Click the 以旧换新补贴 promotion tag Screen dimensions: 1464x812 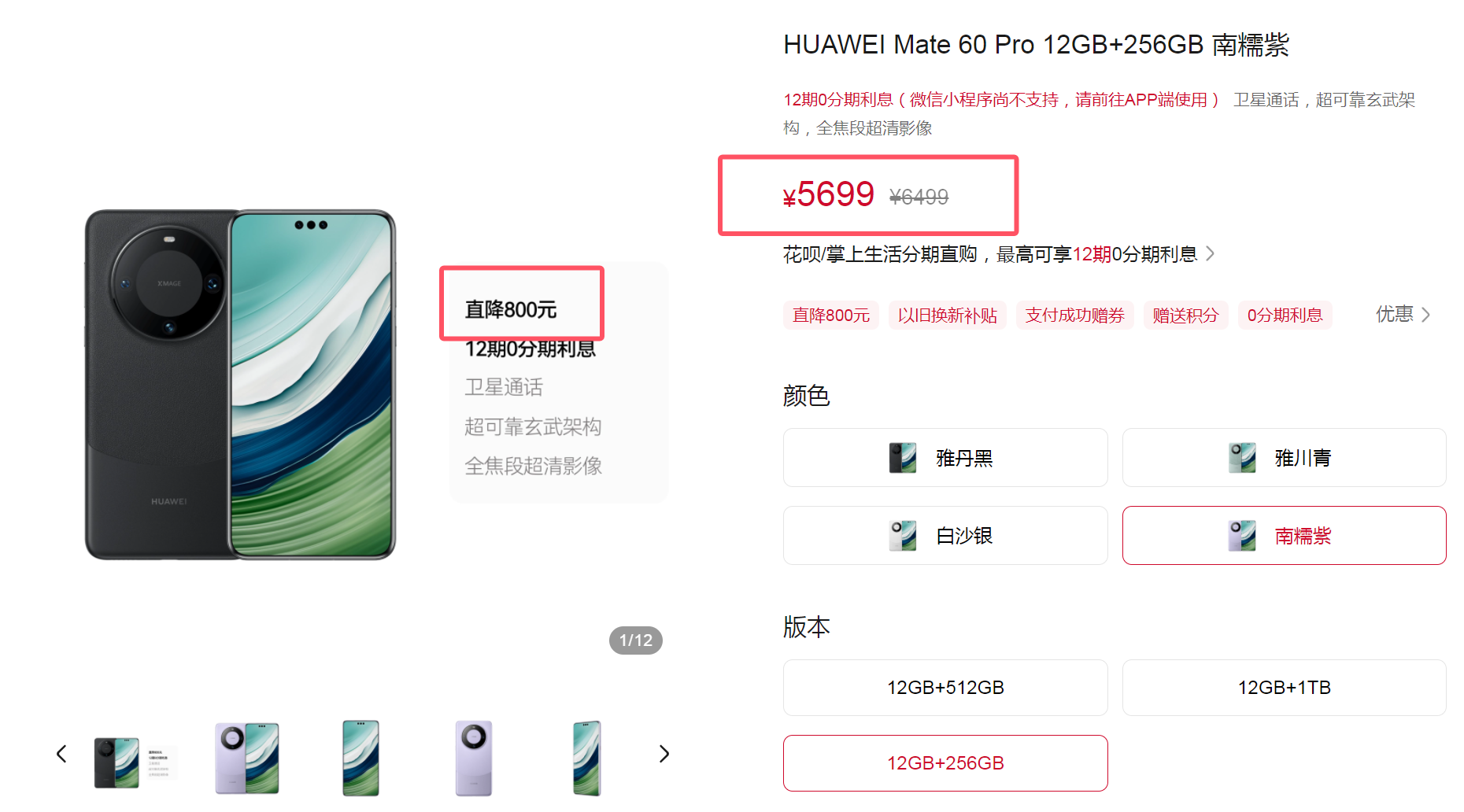click(x=948, y=315)
